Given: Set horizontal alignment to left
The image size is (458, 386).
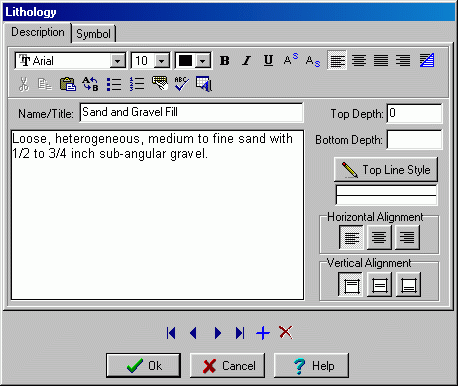Looking at the screenshot, I should 351,238.
